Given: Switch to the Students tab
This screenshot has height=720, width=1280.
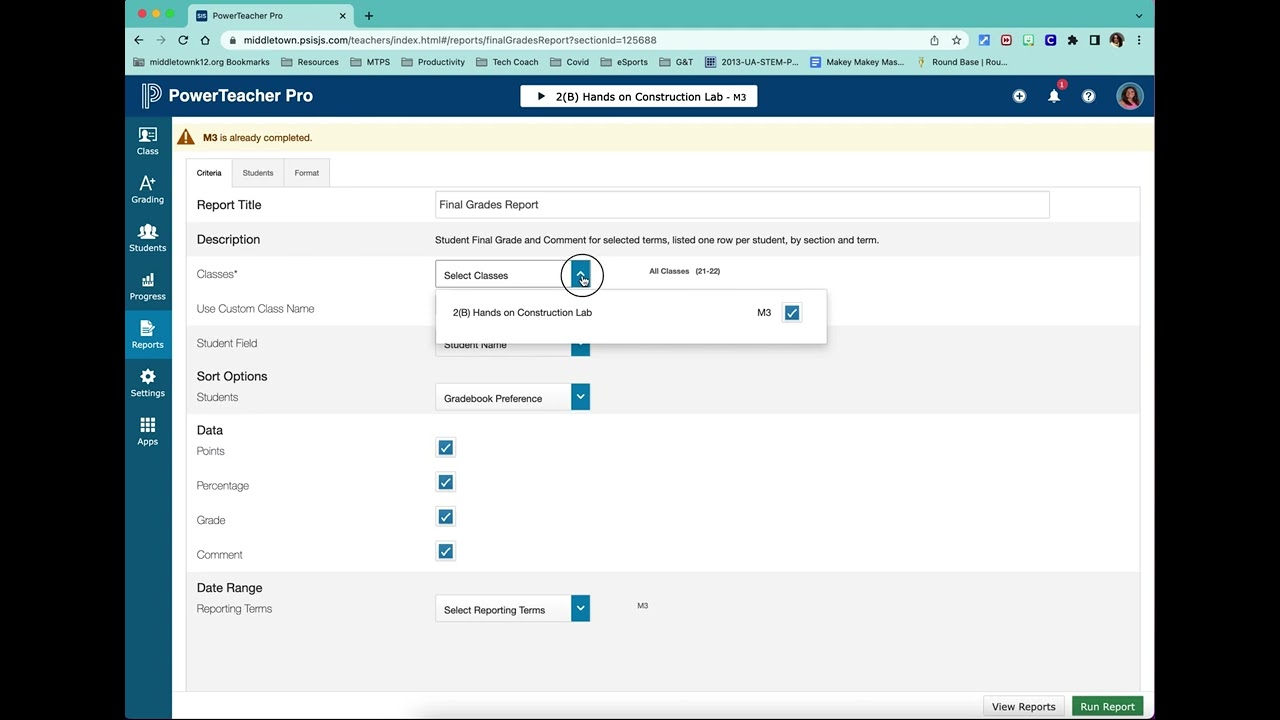Looking at the screenshot, I should click(x=257, y=173).
